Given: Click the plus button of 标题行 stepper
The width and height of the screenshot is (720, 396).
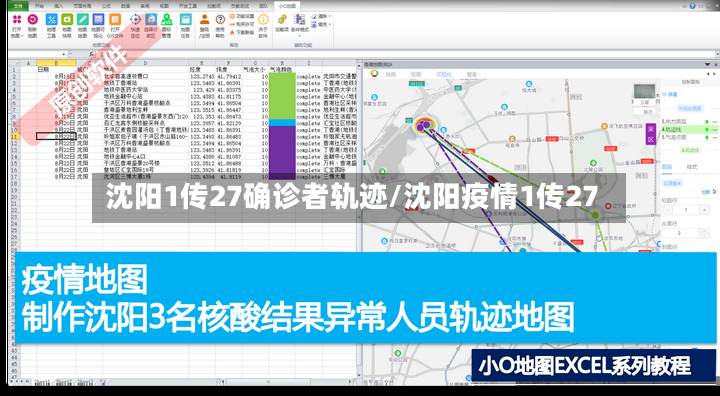Looking at the screenshot, I should pos(705,209).
